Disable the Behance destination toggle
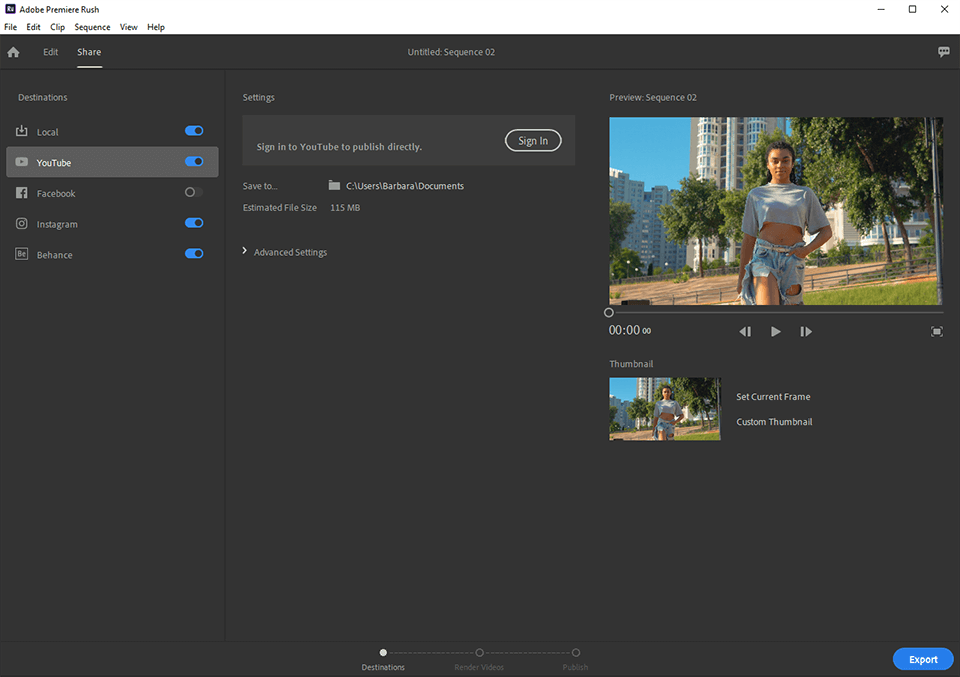 pyautogui.click(x=194, y=253)
